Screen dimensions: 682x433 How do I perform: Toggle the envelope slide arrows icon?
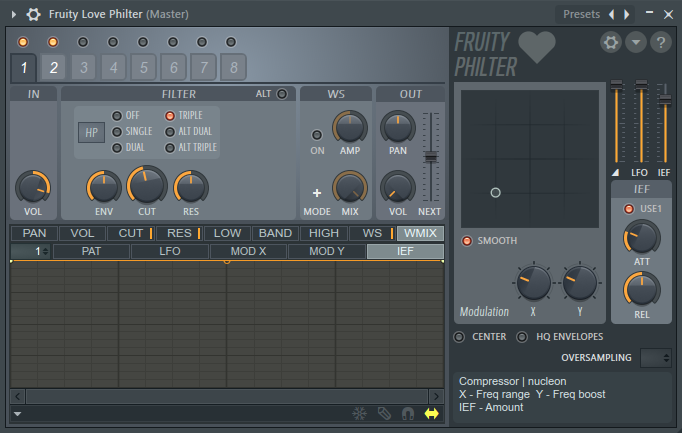tap(431, 413)
